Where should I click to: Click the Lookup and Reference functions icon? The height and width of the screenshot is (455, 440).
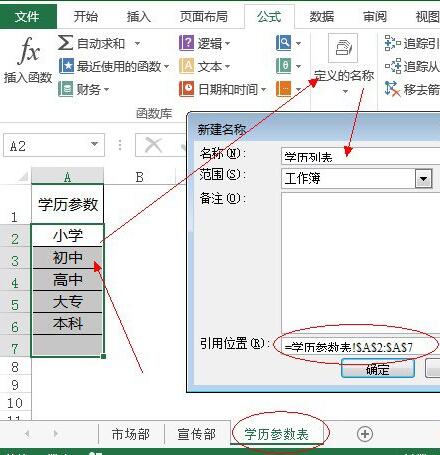pos(283,43)
